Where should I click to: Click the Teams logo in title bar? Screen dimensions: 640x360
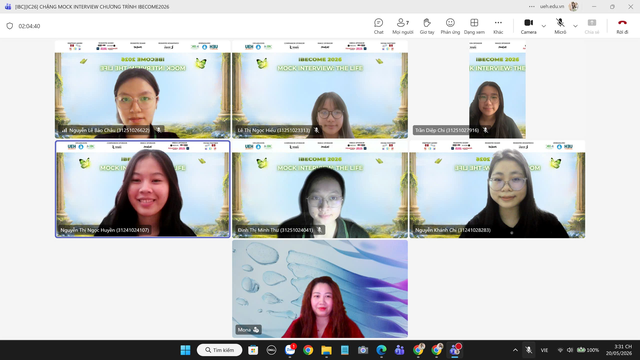point(8,7)
